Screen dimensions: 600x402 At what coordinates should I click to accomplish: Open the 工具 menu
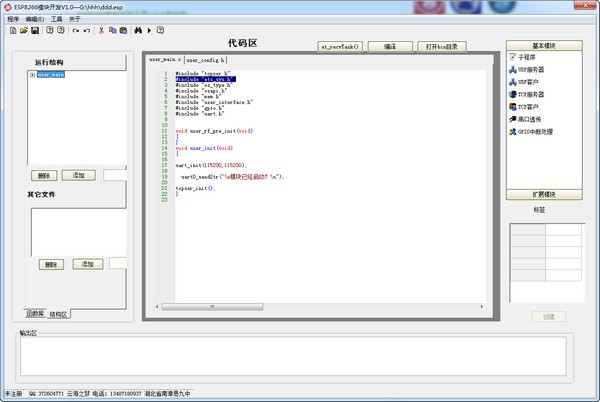pyautogui.click(x=57, y=19)
